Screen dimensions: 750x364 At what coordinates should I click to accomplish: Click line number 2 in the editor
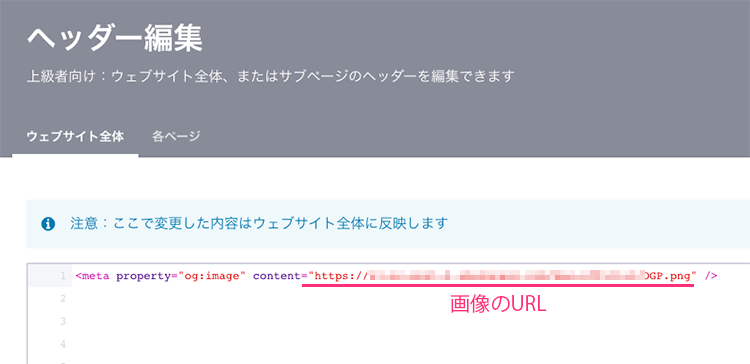pyautogui.click(x=63, y=299)
